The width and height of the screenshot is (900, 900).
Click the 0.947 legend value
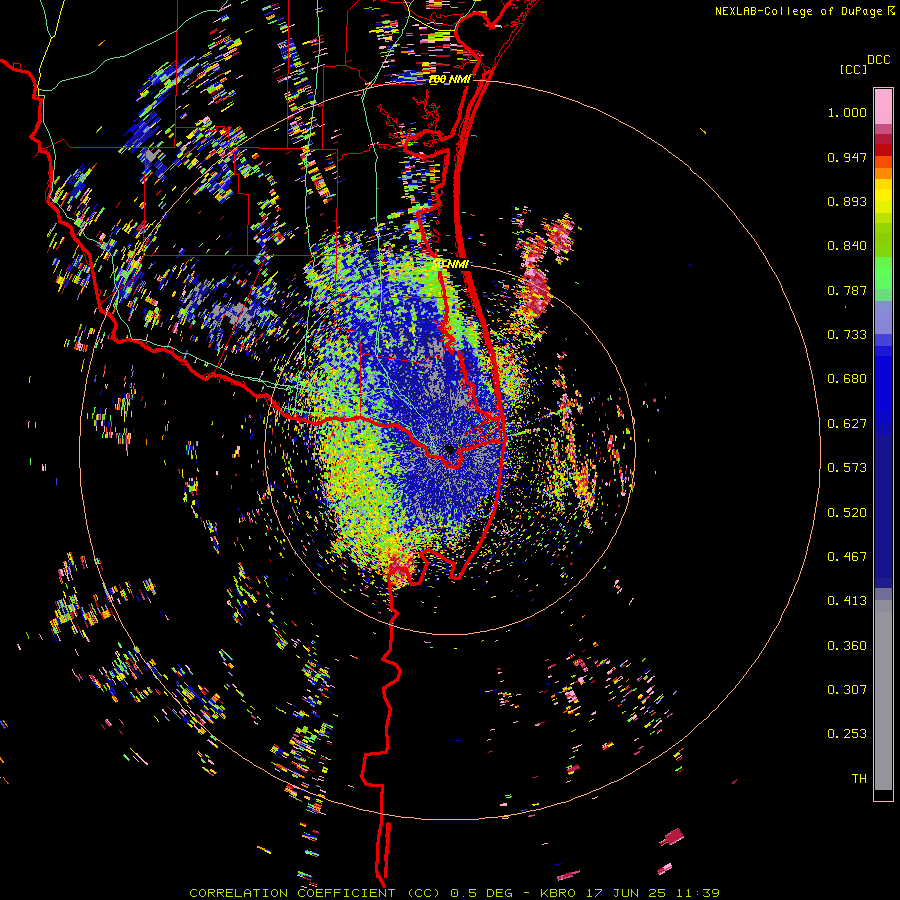[847, 157]
